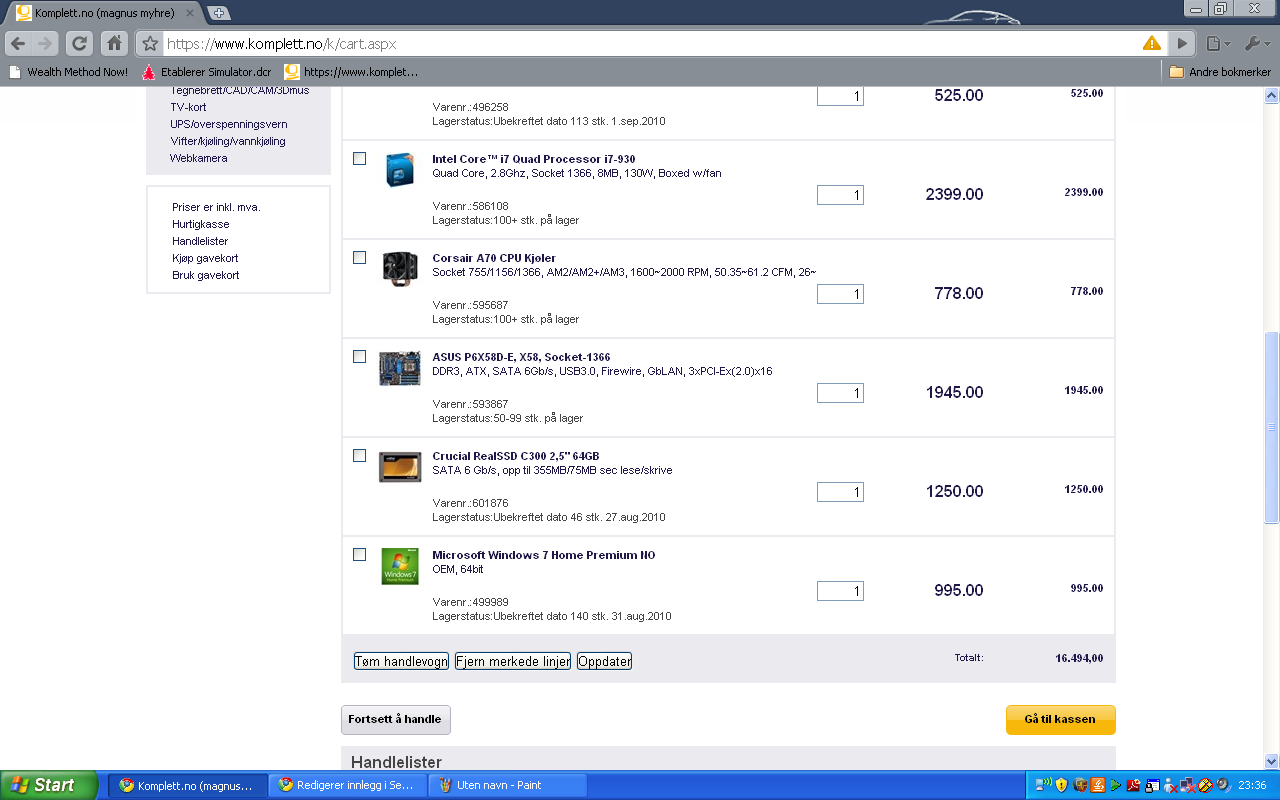This screenshot has height=800, width=1280.
Task: Open the Windows Start menu
Action: (x=49, y=785)
